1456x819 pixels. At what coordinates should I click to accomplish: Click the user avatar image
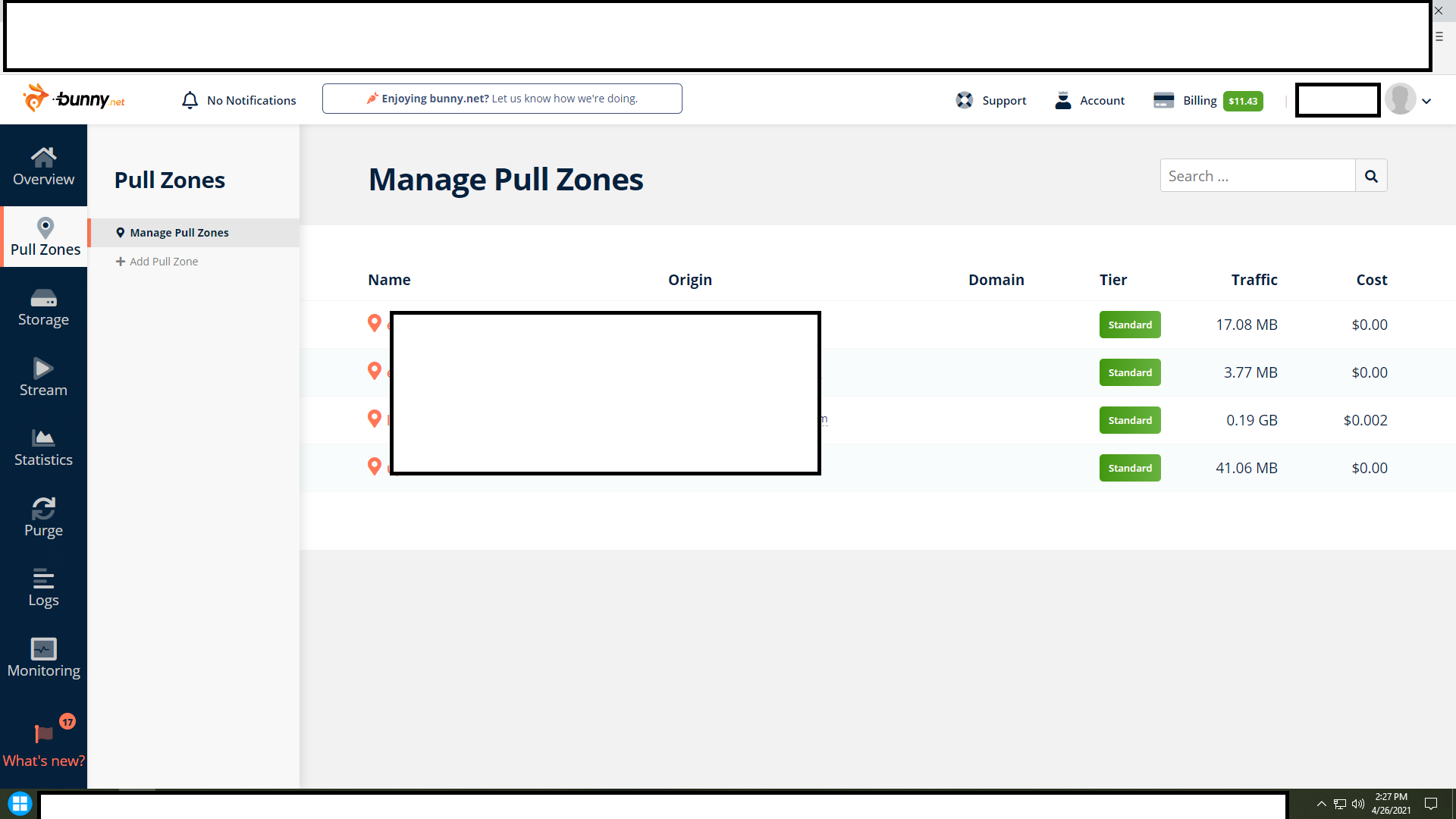click(x=1400, y=99)
